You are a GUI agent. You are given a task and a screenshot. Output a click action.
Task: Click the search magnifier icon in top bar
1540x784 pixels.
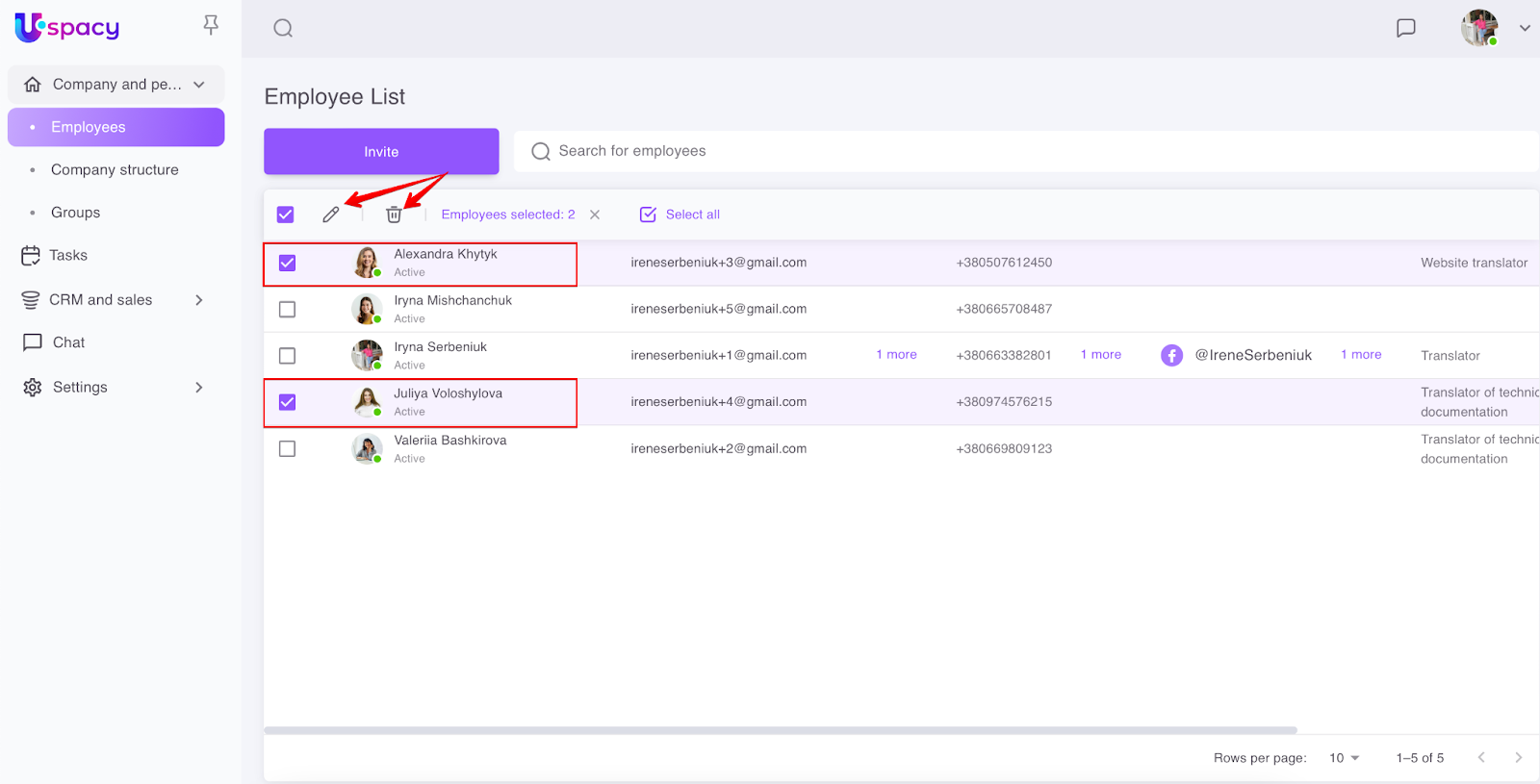click(283, 28)
